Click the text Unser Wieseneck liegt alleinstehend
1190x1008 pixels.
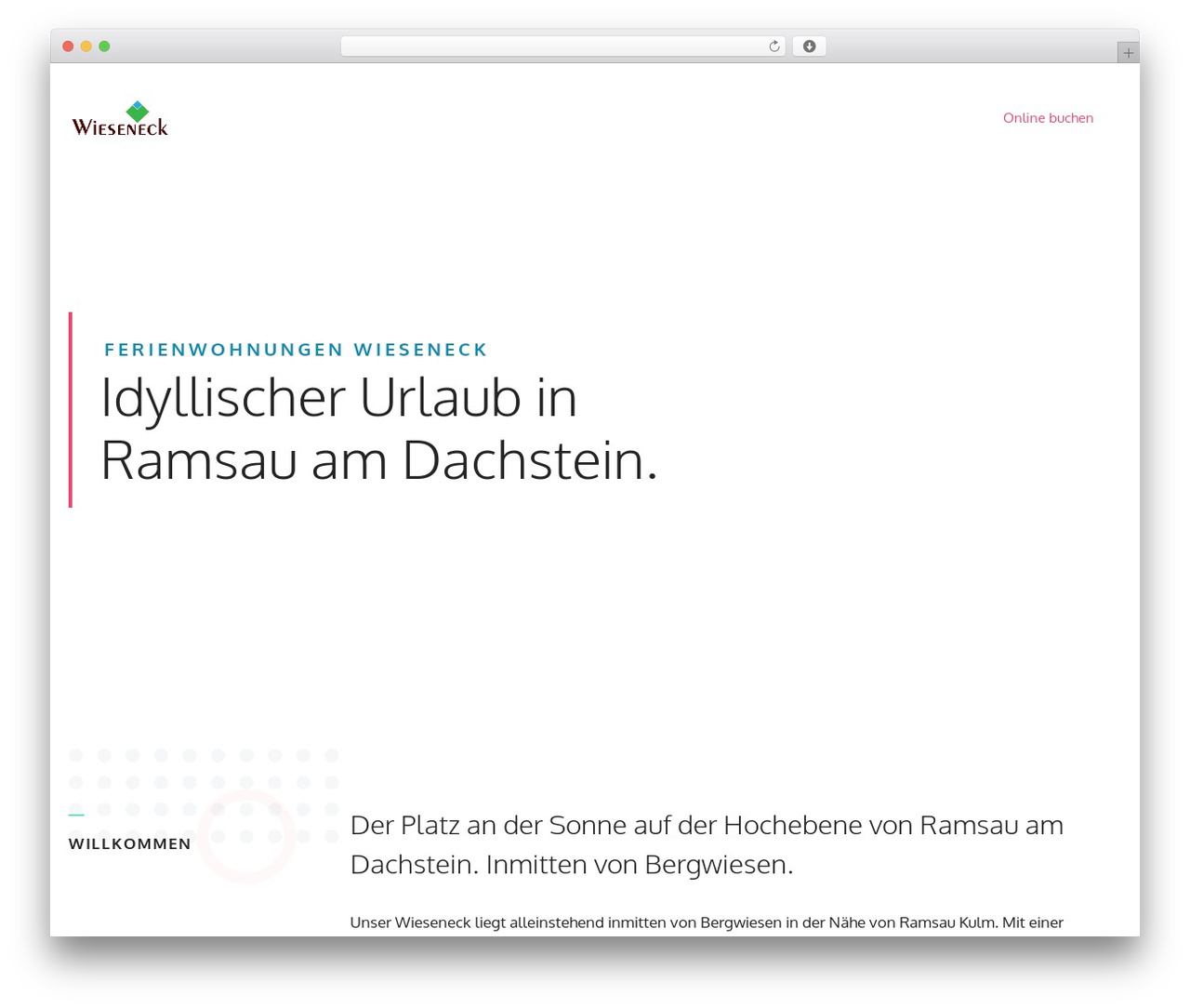tap(707, 922)
